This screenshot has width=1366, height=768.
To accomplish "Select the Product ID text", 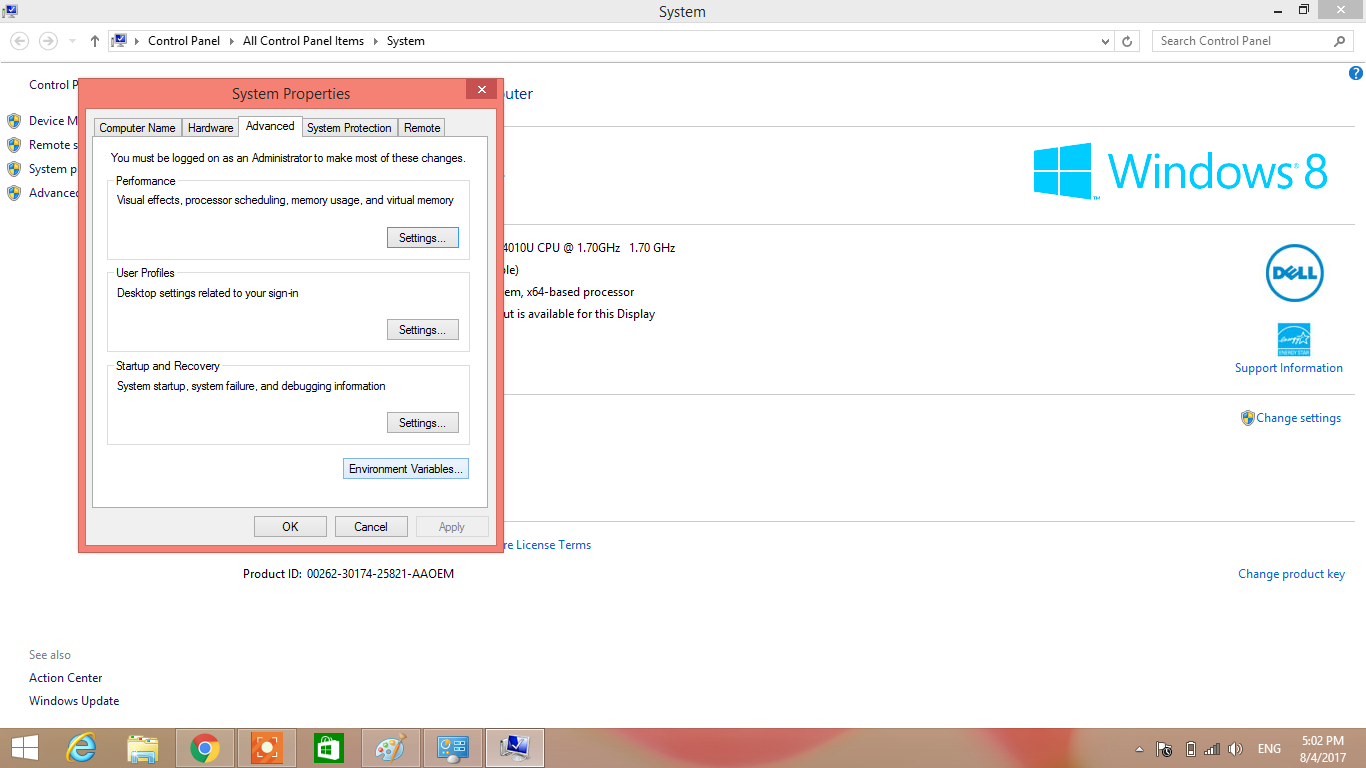I will pos(348,574).
